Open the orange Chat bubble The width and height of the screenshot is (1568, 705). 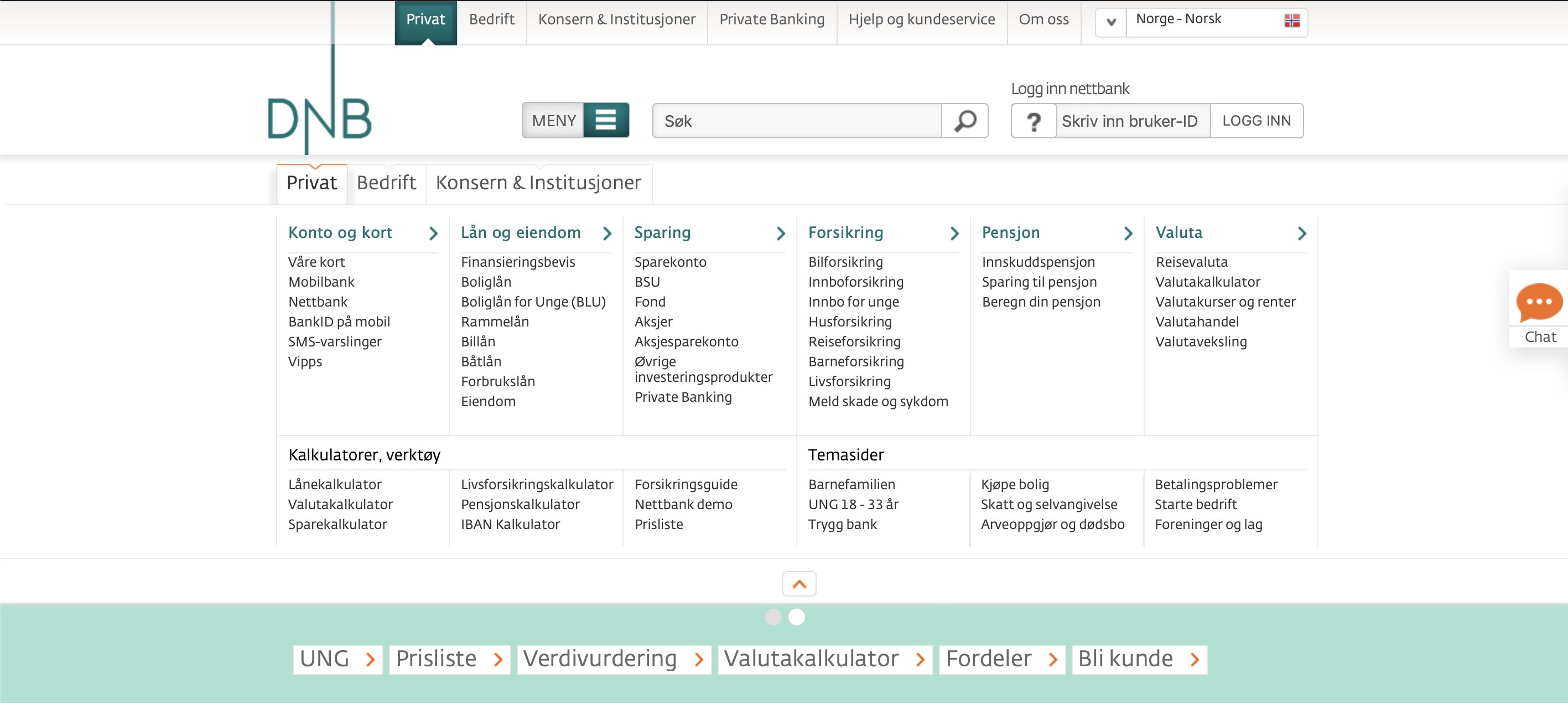coord(1539,303)
